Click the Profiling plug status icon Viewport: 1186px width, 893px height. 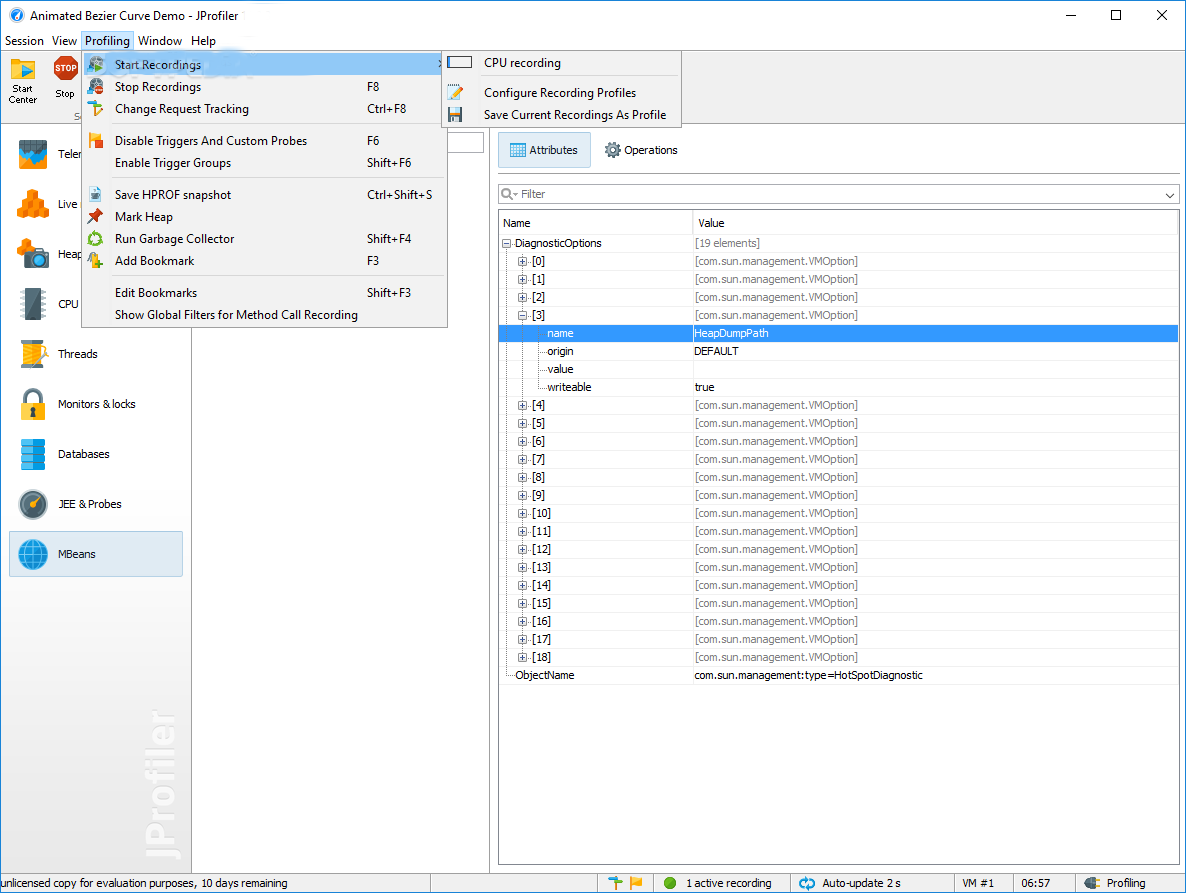1091,882
